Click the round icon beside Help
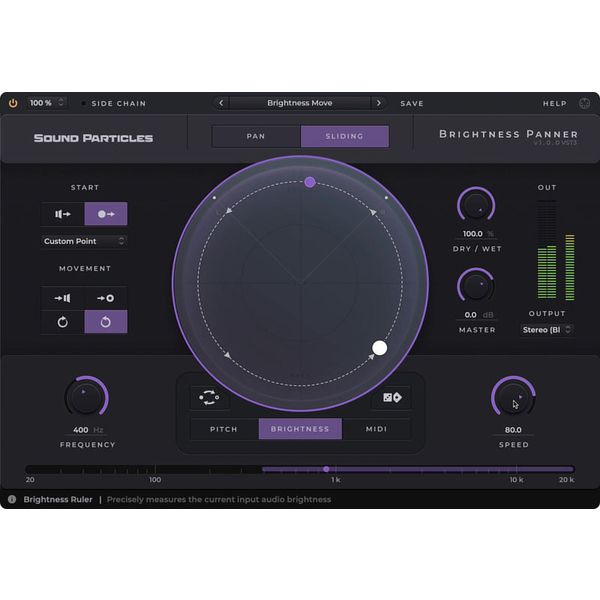The height and width of the screenshot is (600, 600). pos(584,103)
